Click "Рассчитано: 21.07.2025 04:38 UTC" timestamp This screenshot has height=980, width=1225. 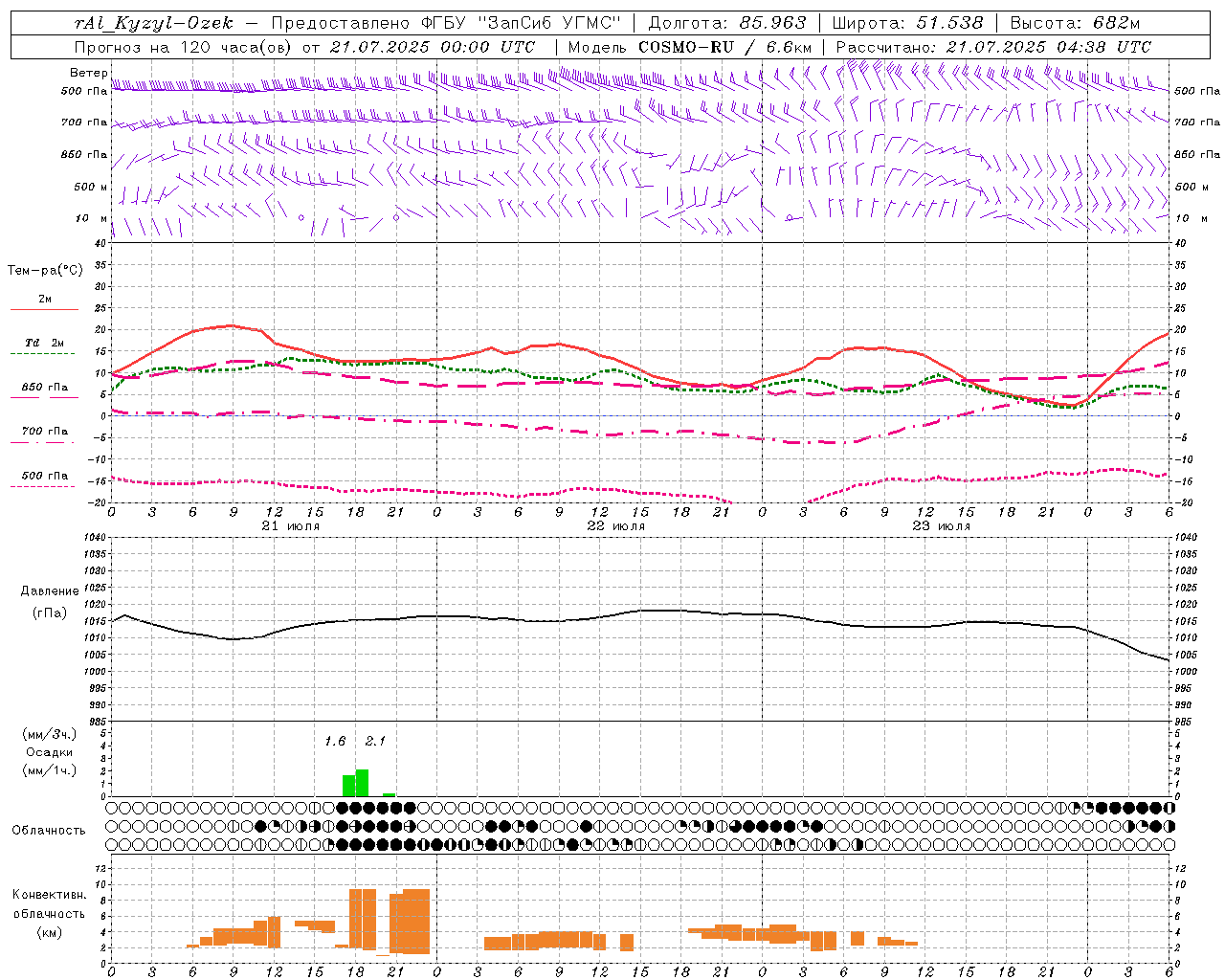click(x=993, y=46)
